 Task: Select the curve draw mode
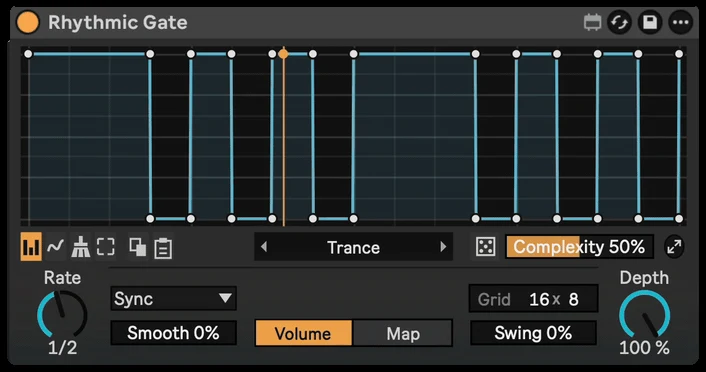[55, 246]
